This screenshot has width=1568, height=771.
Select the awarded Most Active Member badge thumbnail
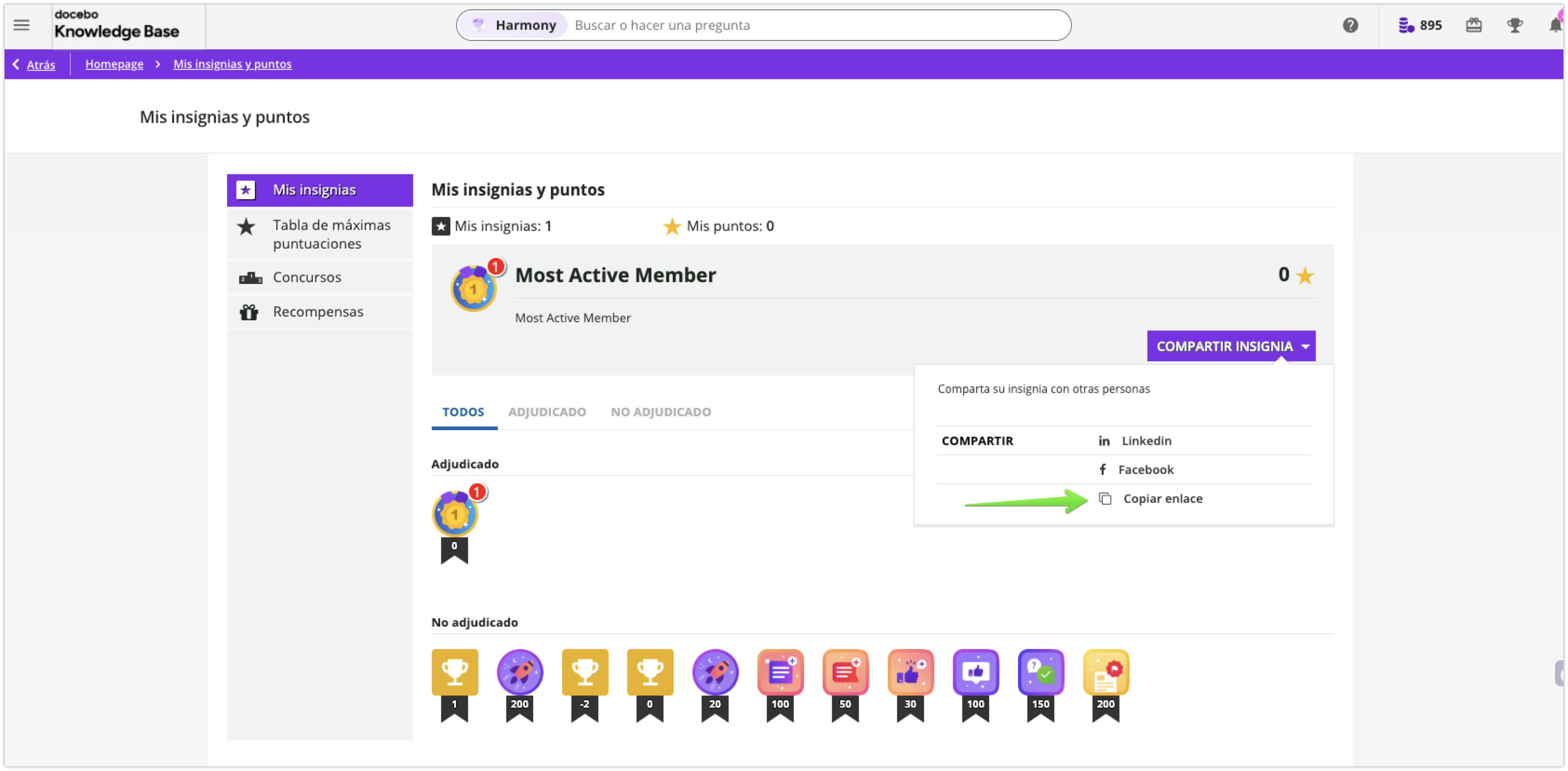[455, 514]
